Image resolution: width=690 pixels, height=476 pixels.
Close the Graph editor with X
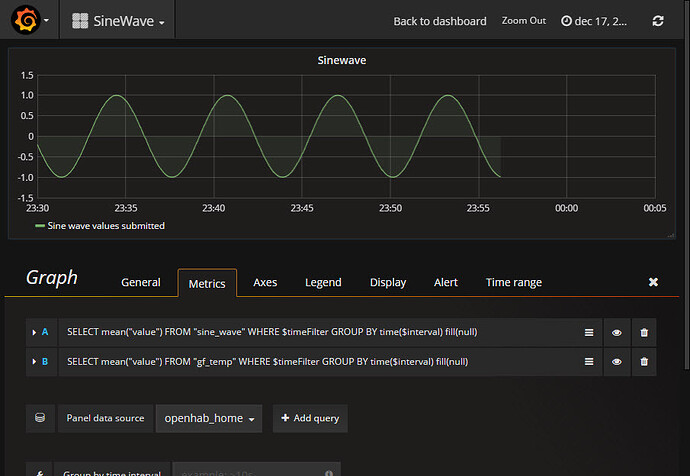pos(653,283)
